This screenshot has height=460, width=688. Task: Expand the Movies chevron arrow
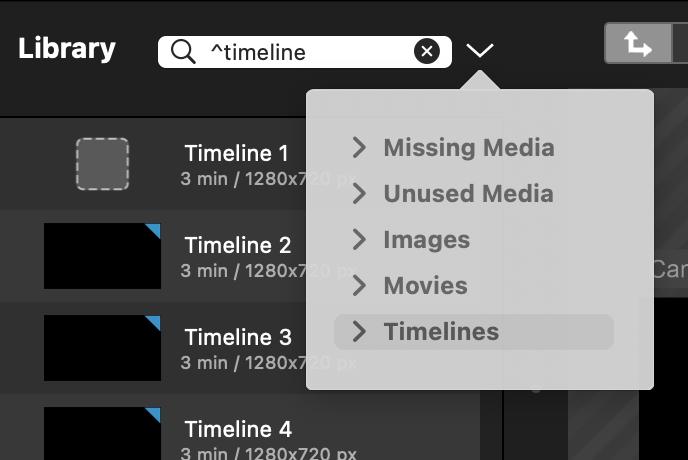(x=360, y=286)
